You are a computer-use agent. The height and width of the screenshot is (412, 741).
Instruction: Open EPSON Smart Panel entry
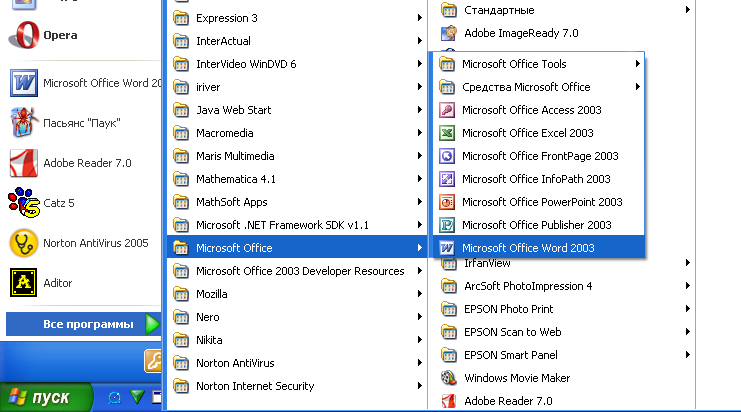[x=562, y=355]
